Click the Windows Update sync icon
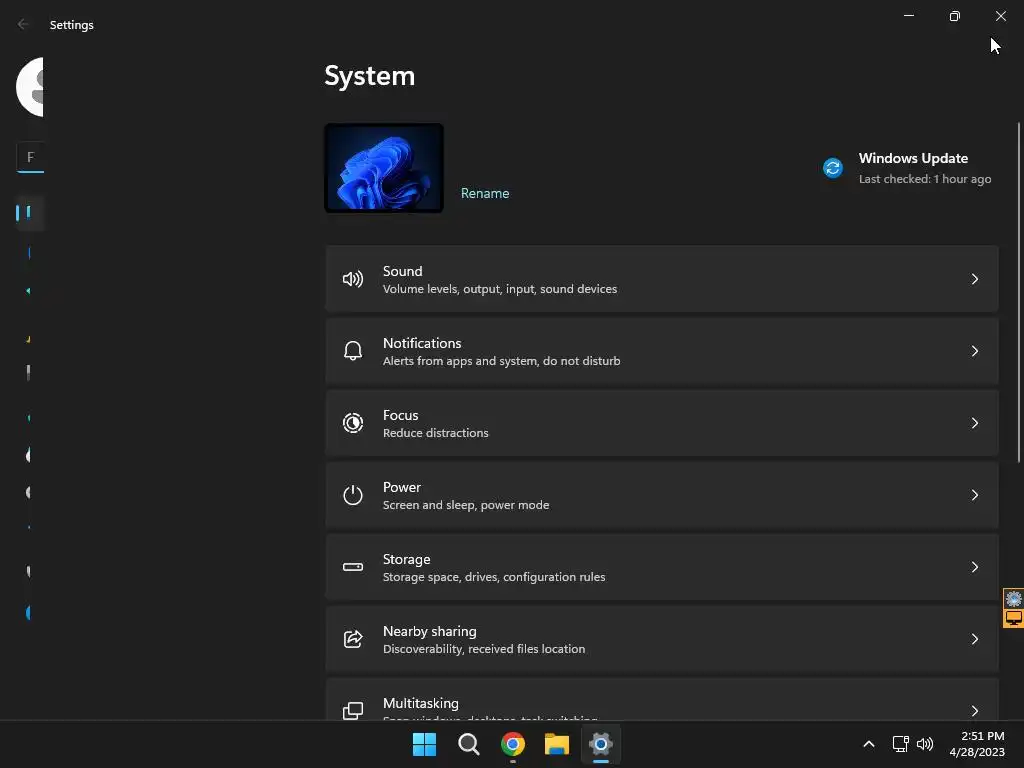Viewport: 1024px width, 768px height. (x=833, y=168)
